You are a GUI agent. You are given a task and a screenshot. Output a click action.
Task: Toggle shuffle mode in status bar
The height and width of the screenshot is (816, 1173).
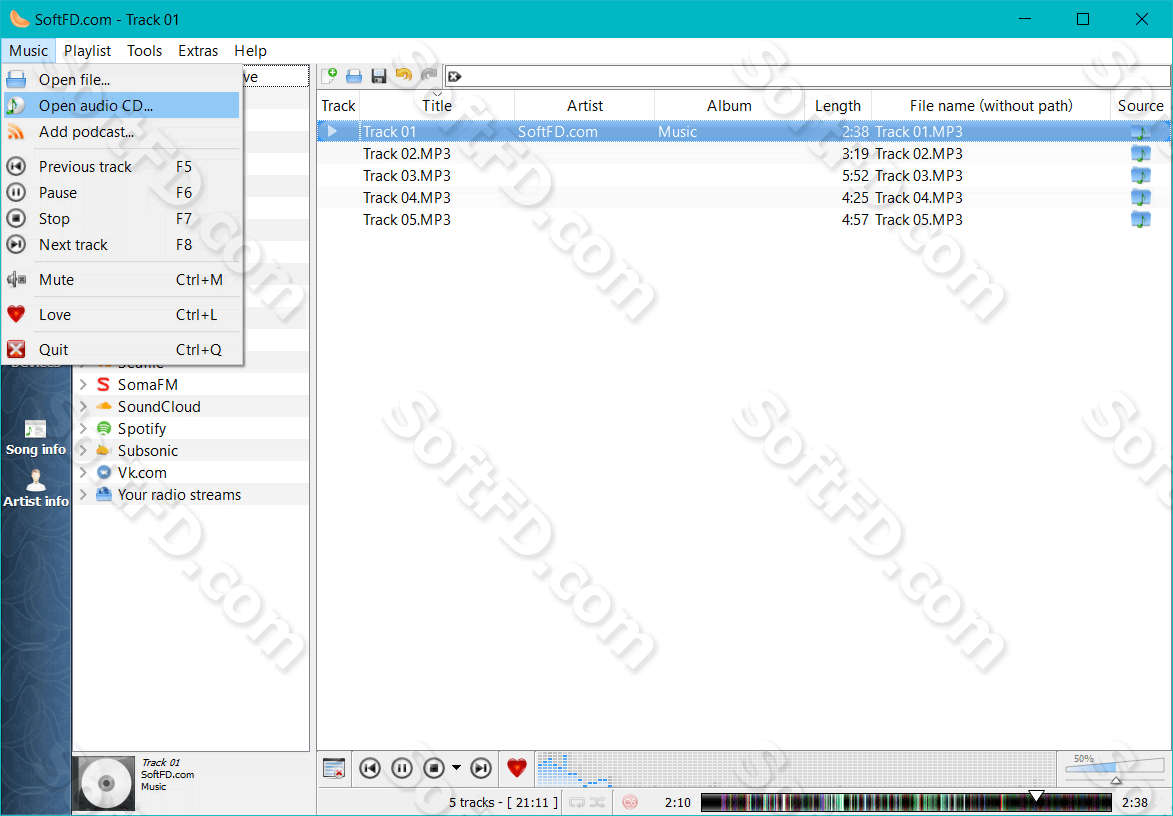click(x=597, y=803)
